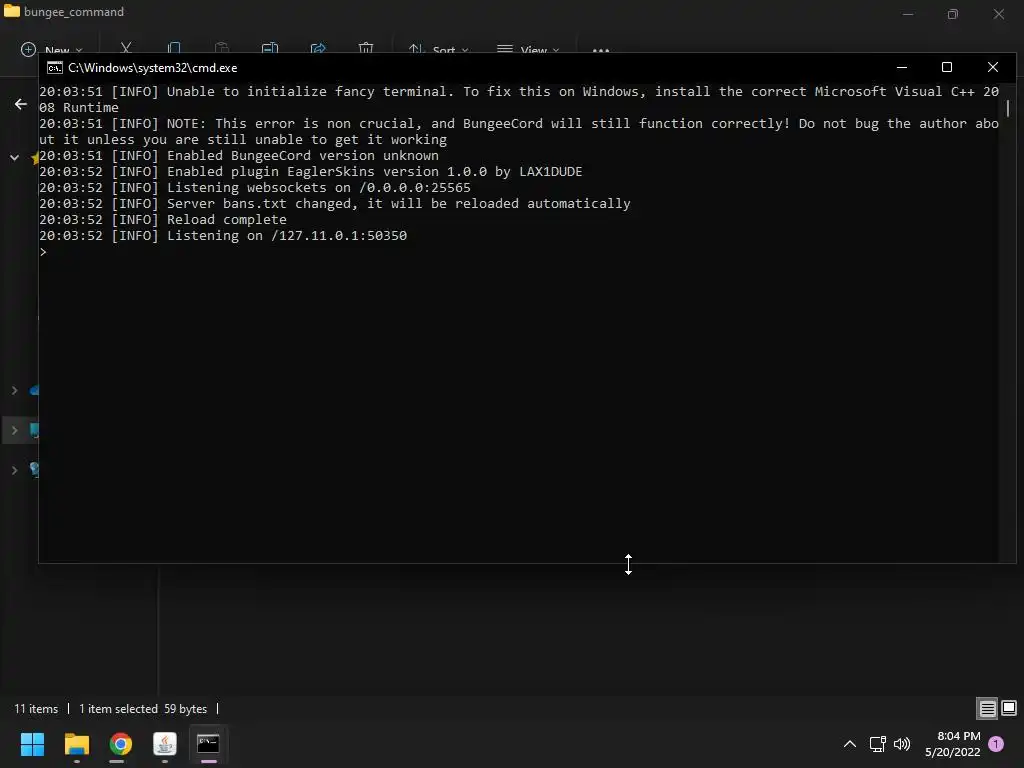The width and height of the screenshot is (1024, 768).
Task: Switch to details view layout icon
Action: click(987, 709)
